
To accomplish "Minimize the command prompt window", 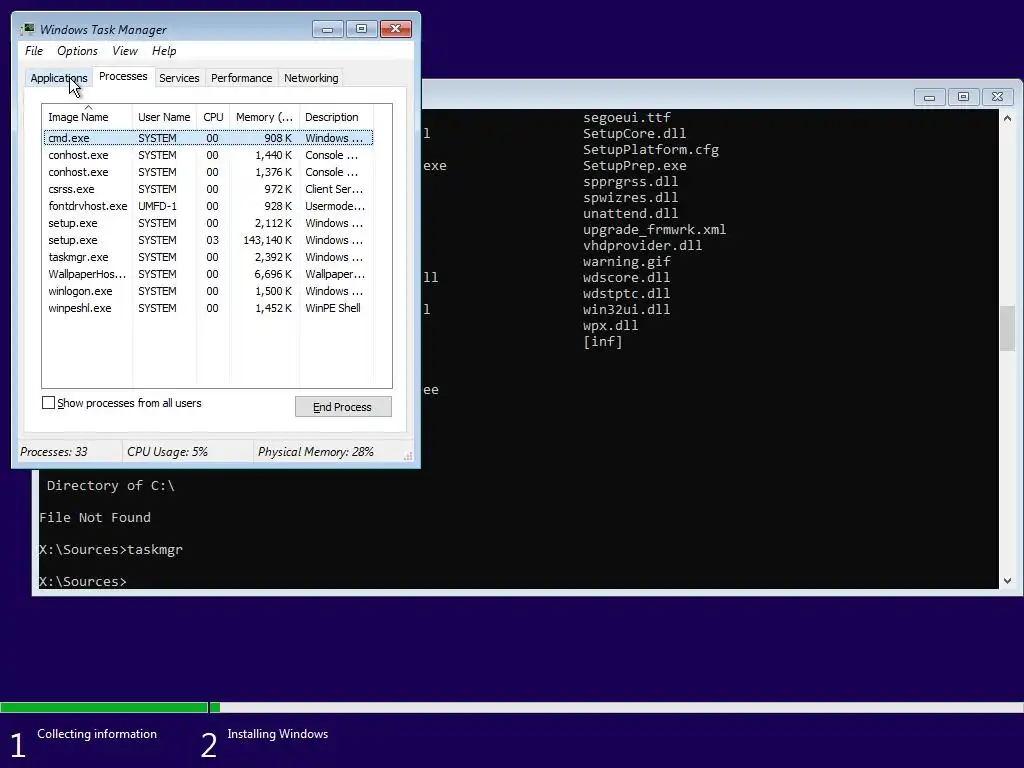I will click(x=929, y=97).
